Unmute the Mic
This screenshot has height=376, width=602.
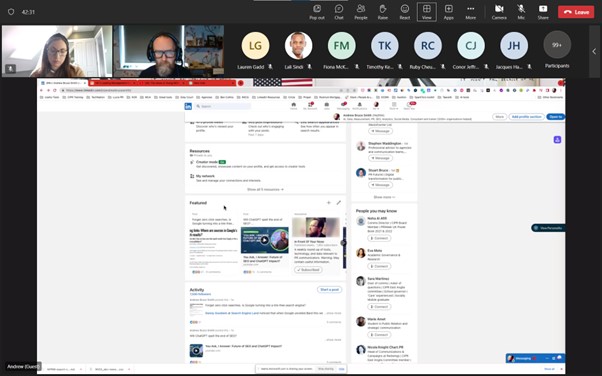521,12
